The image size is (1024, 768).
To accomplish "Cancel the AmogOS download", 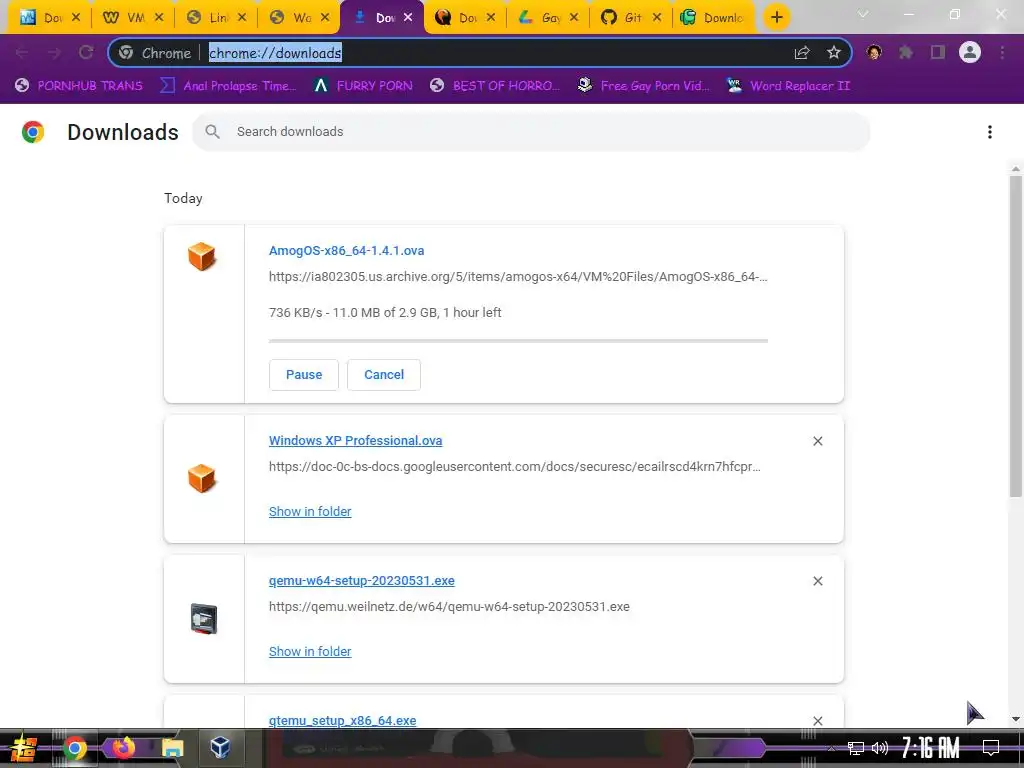I will click(383, 375).
